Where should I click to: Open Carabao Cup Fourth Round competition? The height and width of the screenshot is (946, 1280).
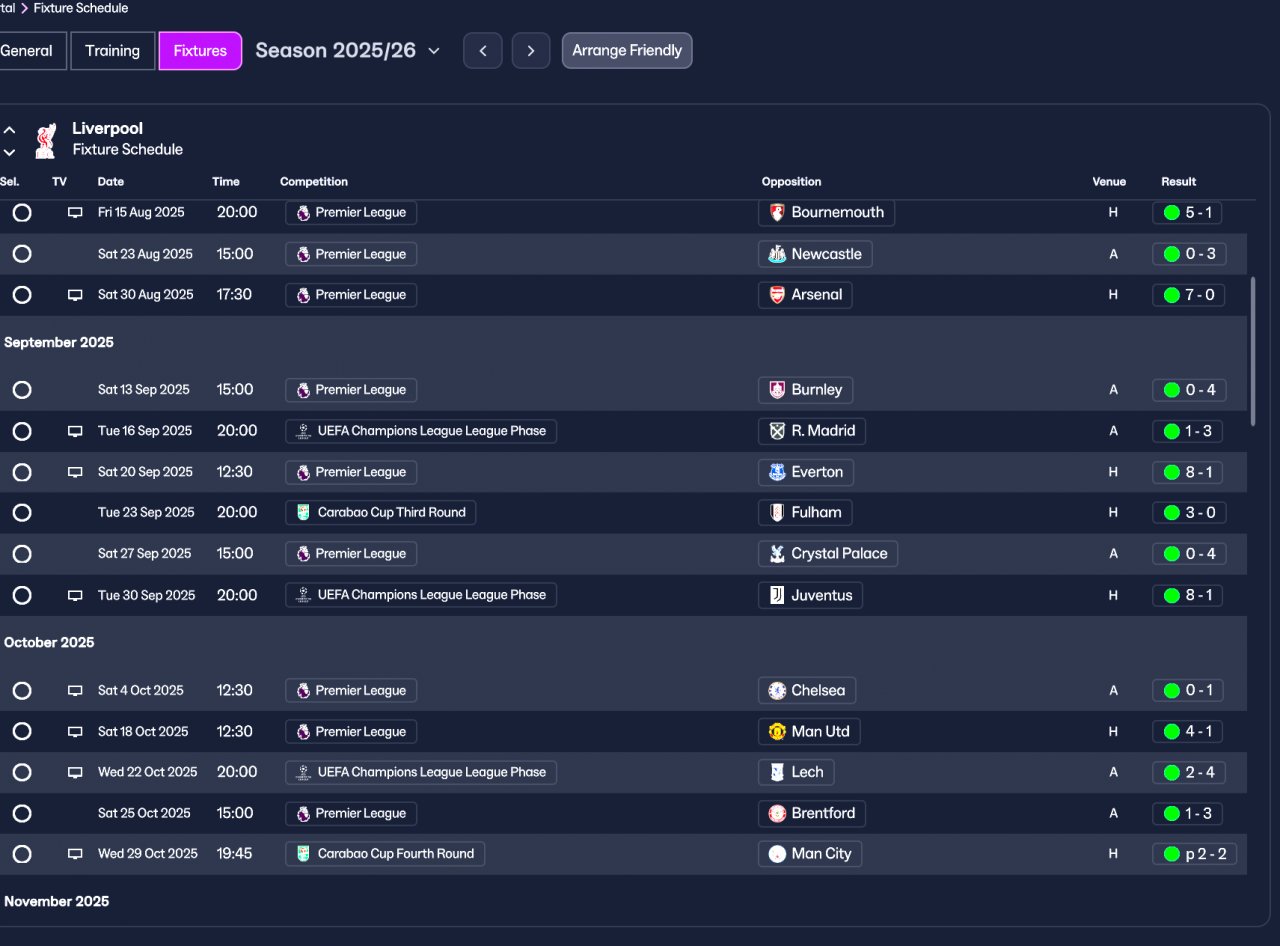385,854
